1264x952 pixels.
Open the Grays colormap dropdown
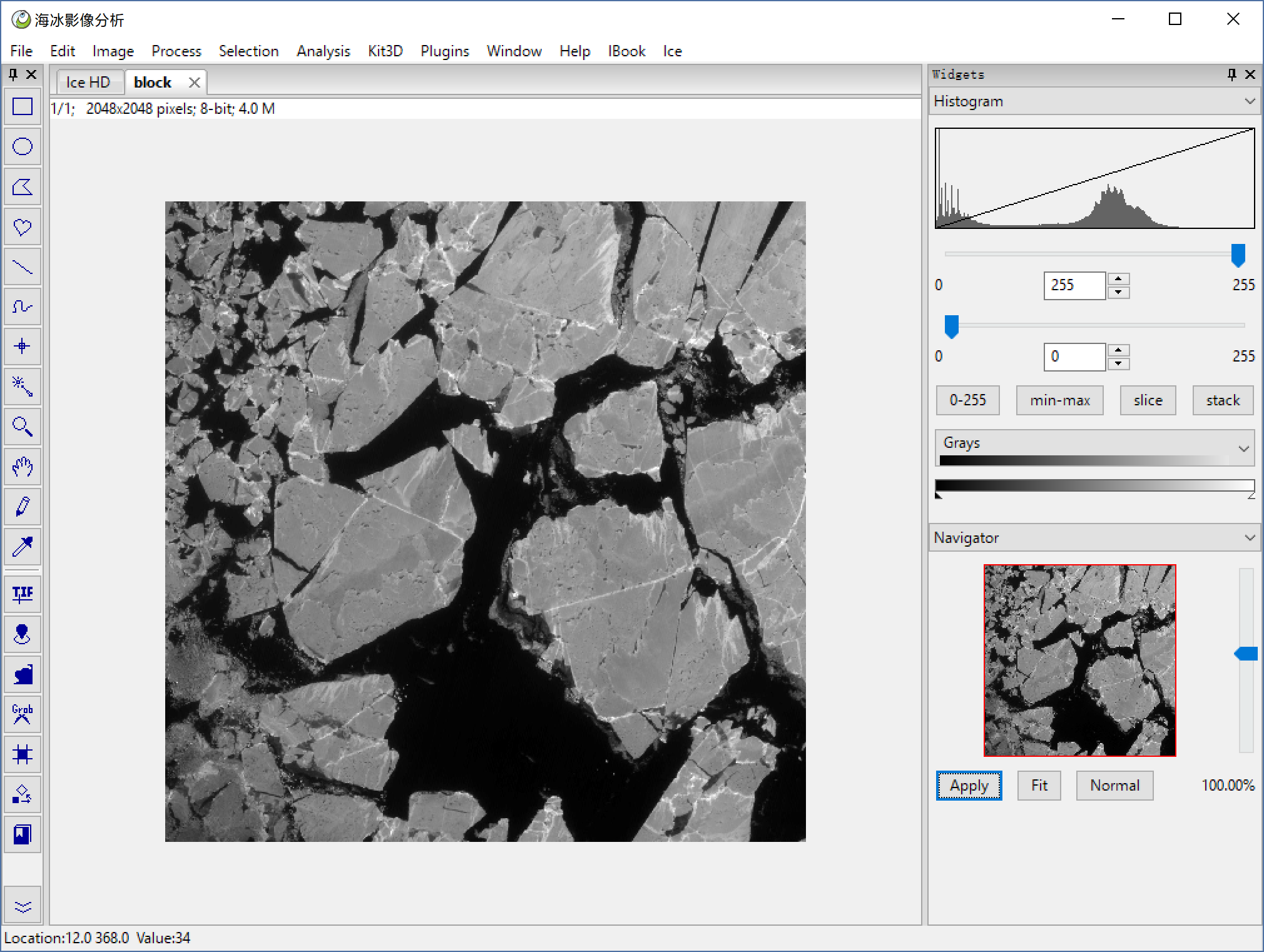point(1243,448)
